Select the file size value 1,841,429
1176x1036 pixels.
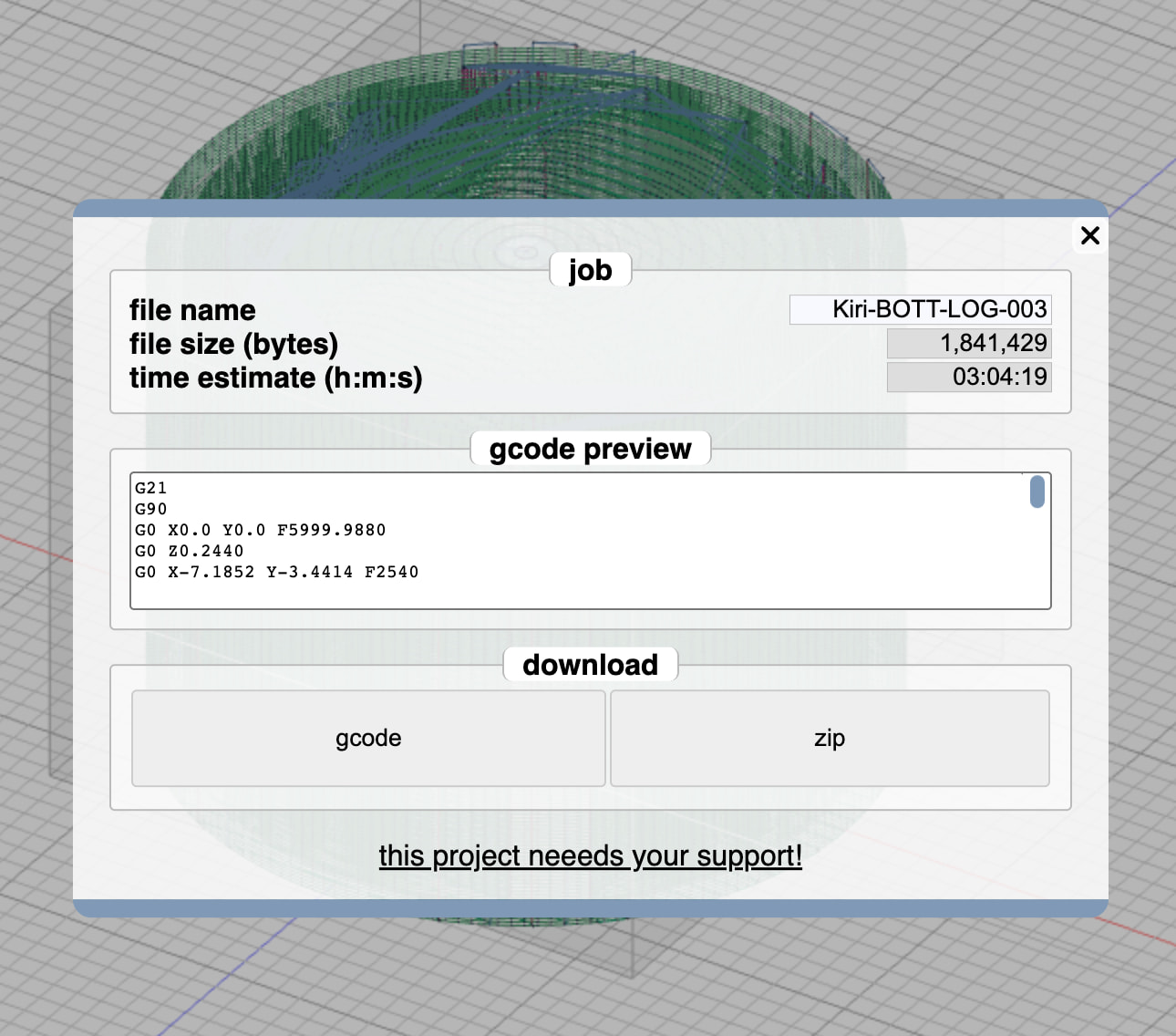[969, 343]
